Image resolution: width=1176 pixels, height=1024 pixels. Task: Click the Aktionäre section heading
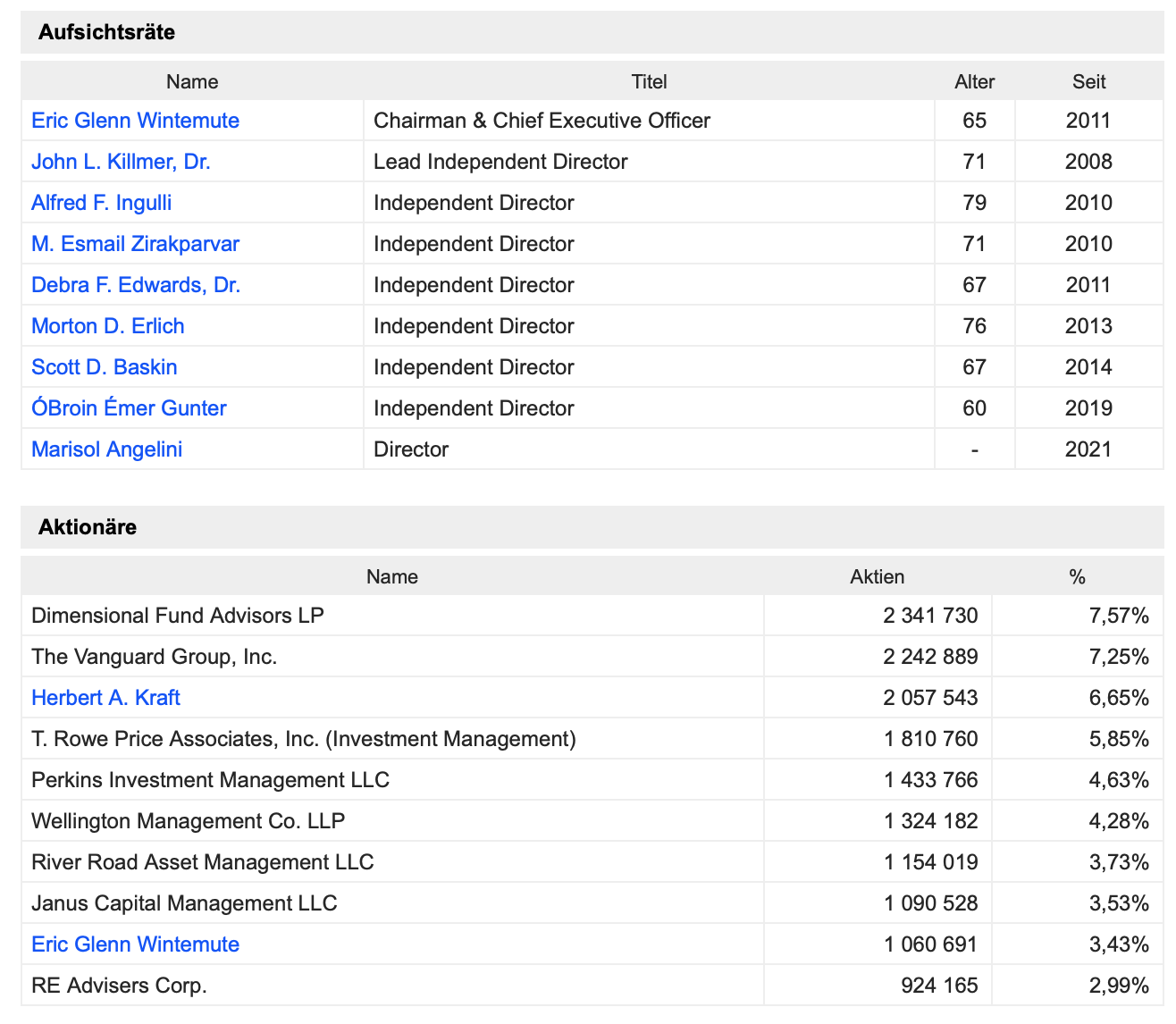pos(88,527)
